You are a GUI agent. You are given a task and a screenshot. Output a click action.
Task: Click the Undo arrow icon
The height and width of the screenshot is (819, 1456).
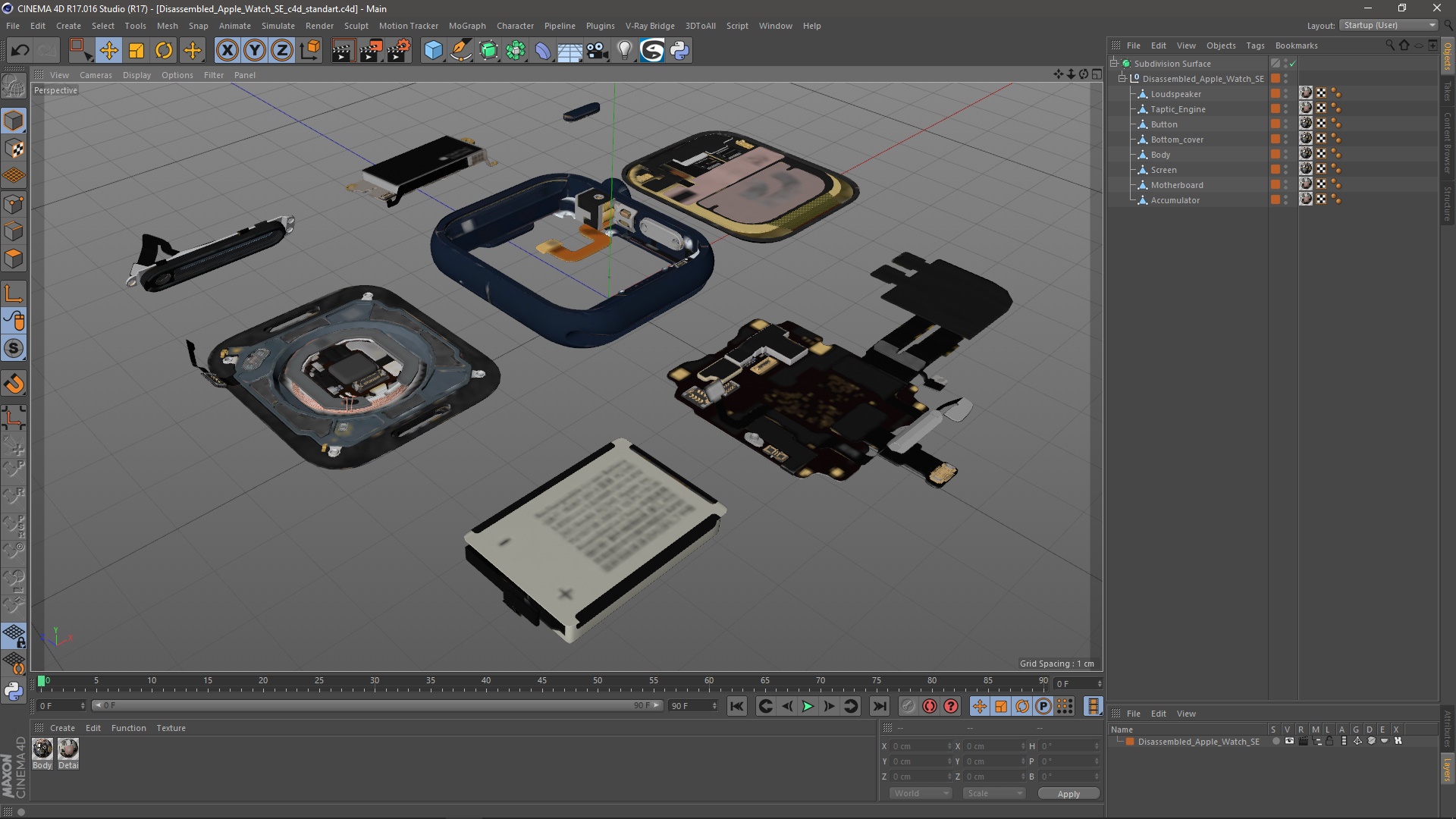click(20, 51)
